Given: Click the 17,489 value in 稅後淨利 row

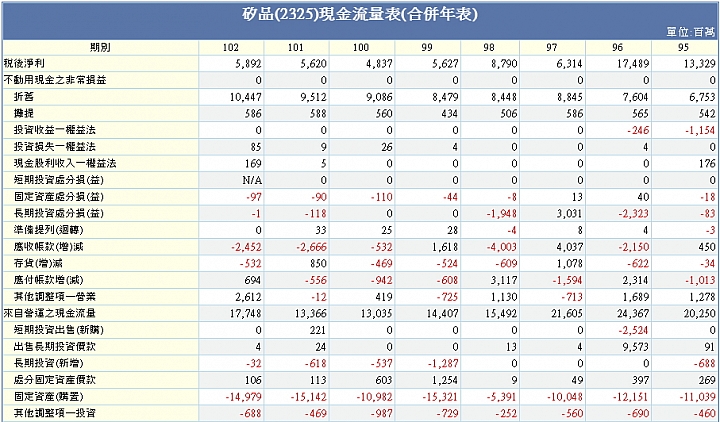Looking at the screenshot, I should coord(633,64).
